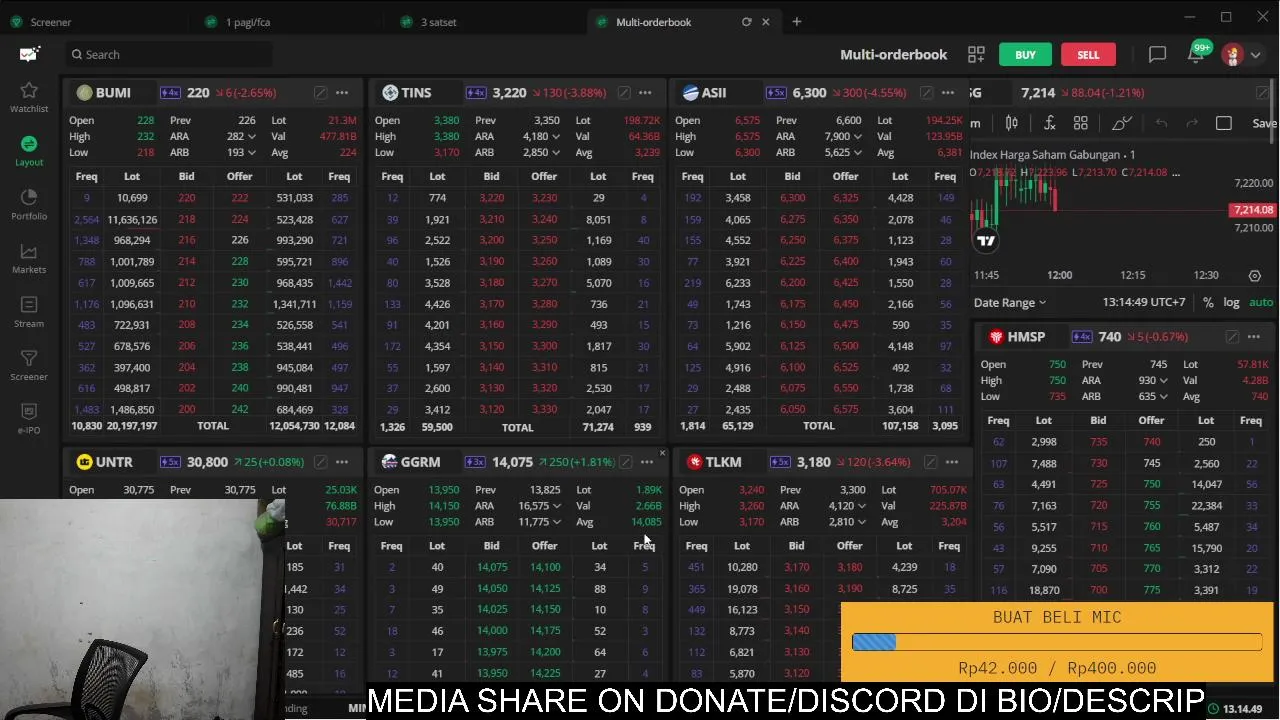This screenshot has width=1280, height=720.
Task: Open the indicators fx icon in chart
Action: click(x=1049, y=123)
